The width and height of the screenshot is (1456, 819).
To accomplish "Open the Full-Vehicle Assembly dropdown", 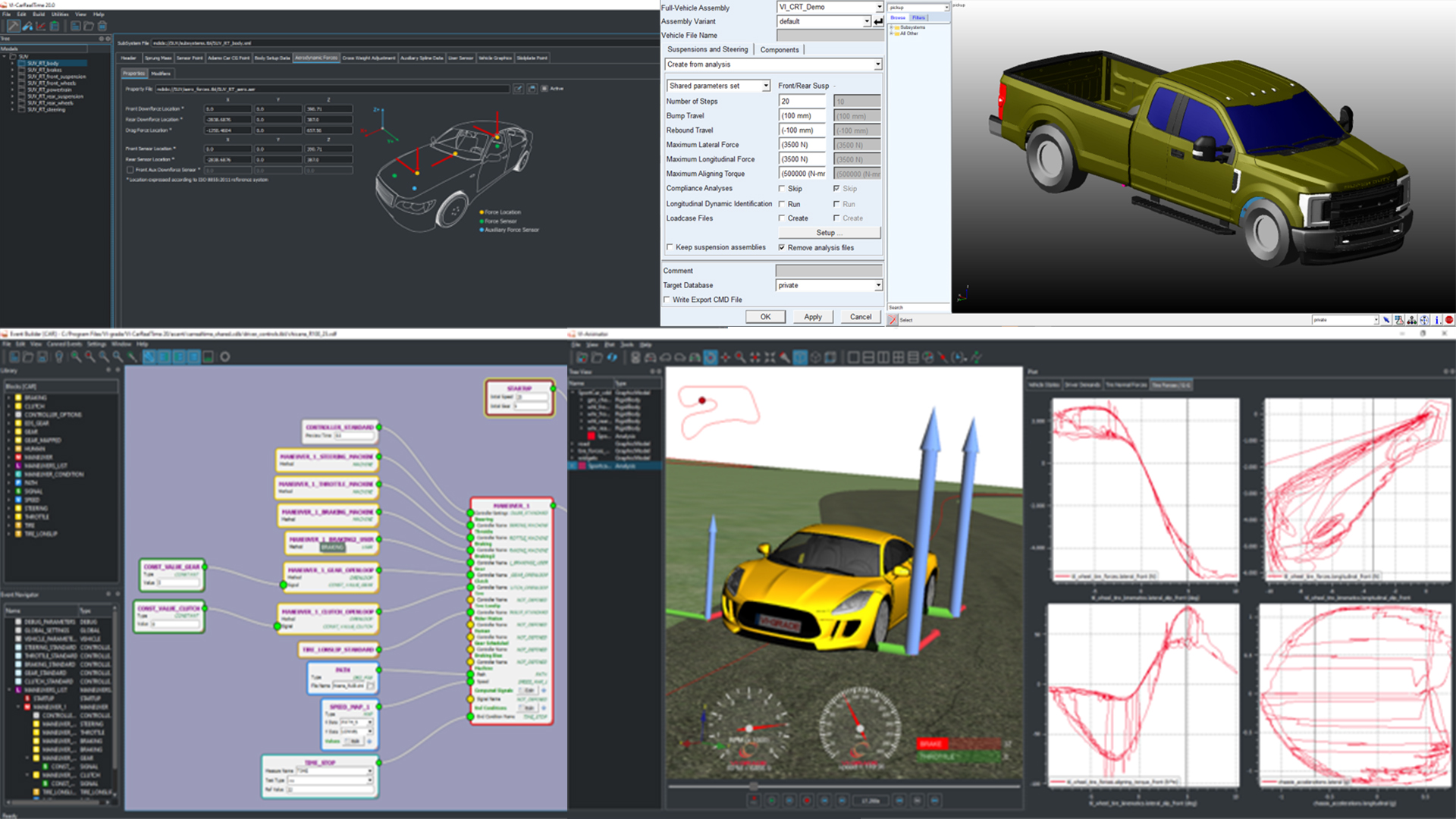I will [879, 7].
